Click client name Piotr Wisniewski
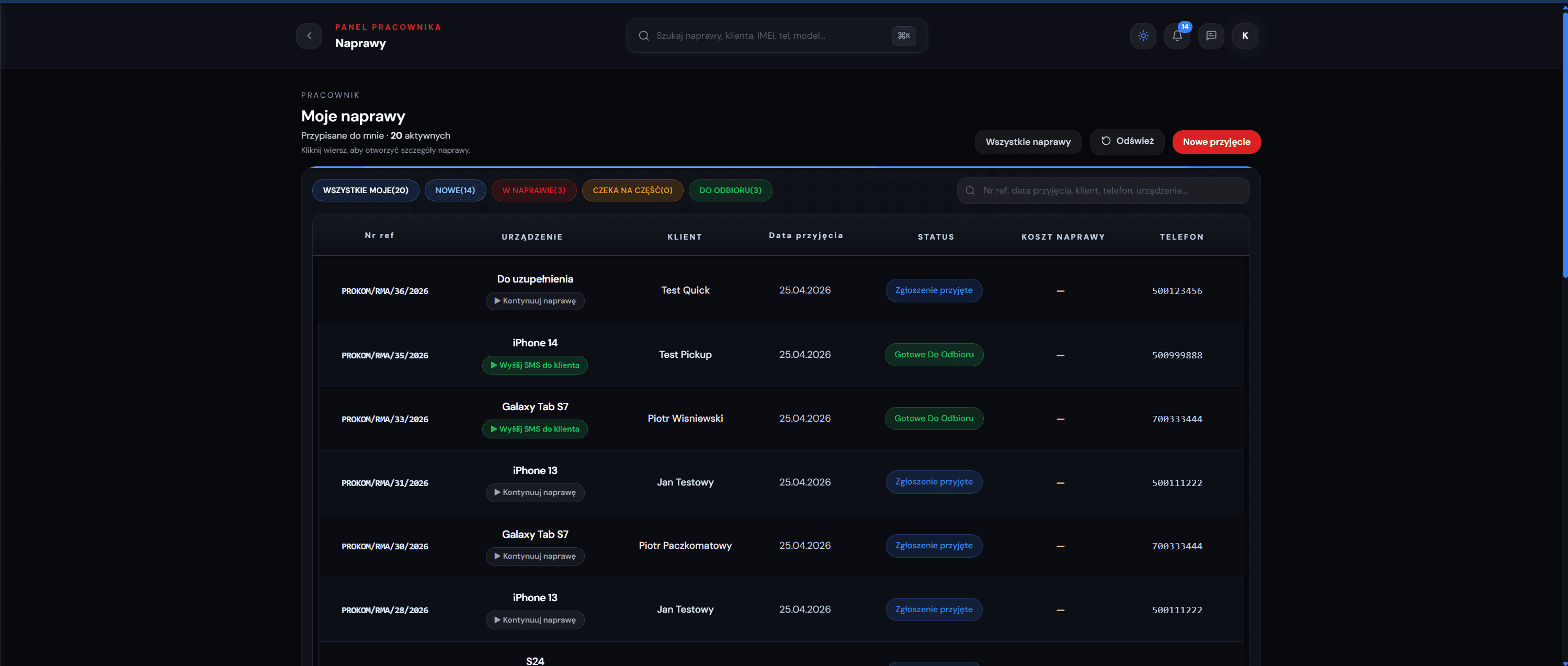This screenshot has height=666, width=1568. click(x=685, y=418)
